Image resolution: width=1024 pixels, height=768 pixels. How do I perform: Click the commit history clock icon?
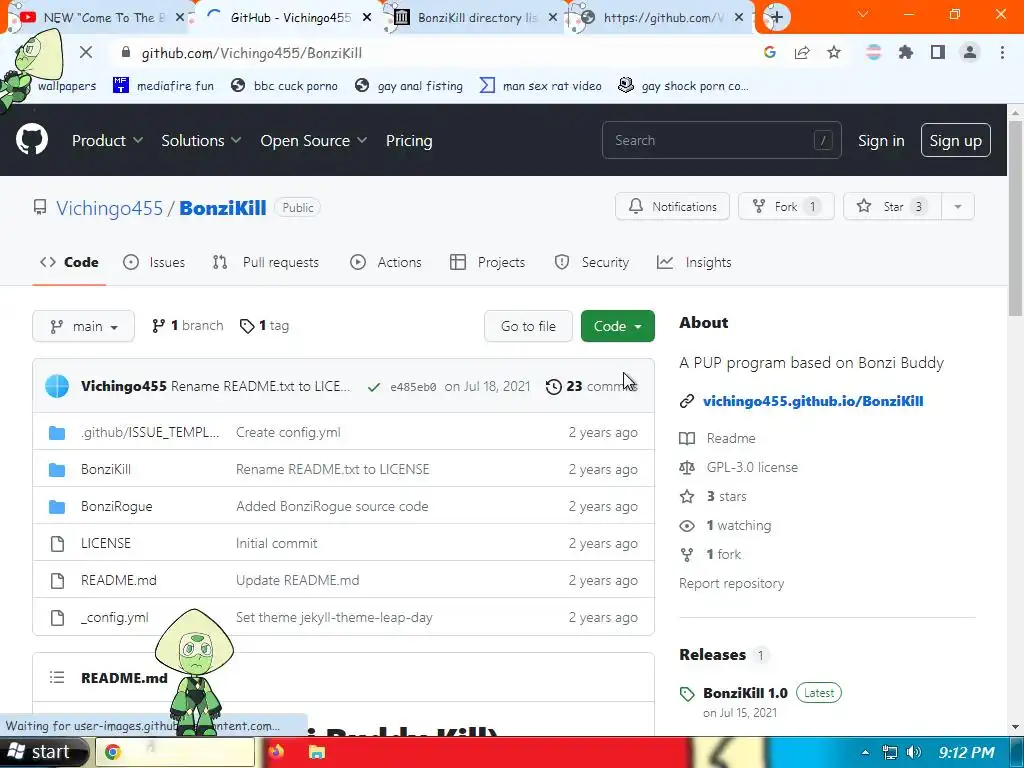pyautogui.click(x=553, y=387)
